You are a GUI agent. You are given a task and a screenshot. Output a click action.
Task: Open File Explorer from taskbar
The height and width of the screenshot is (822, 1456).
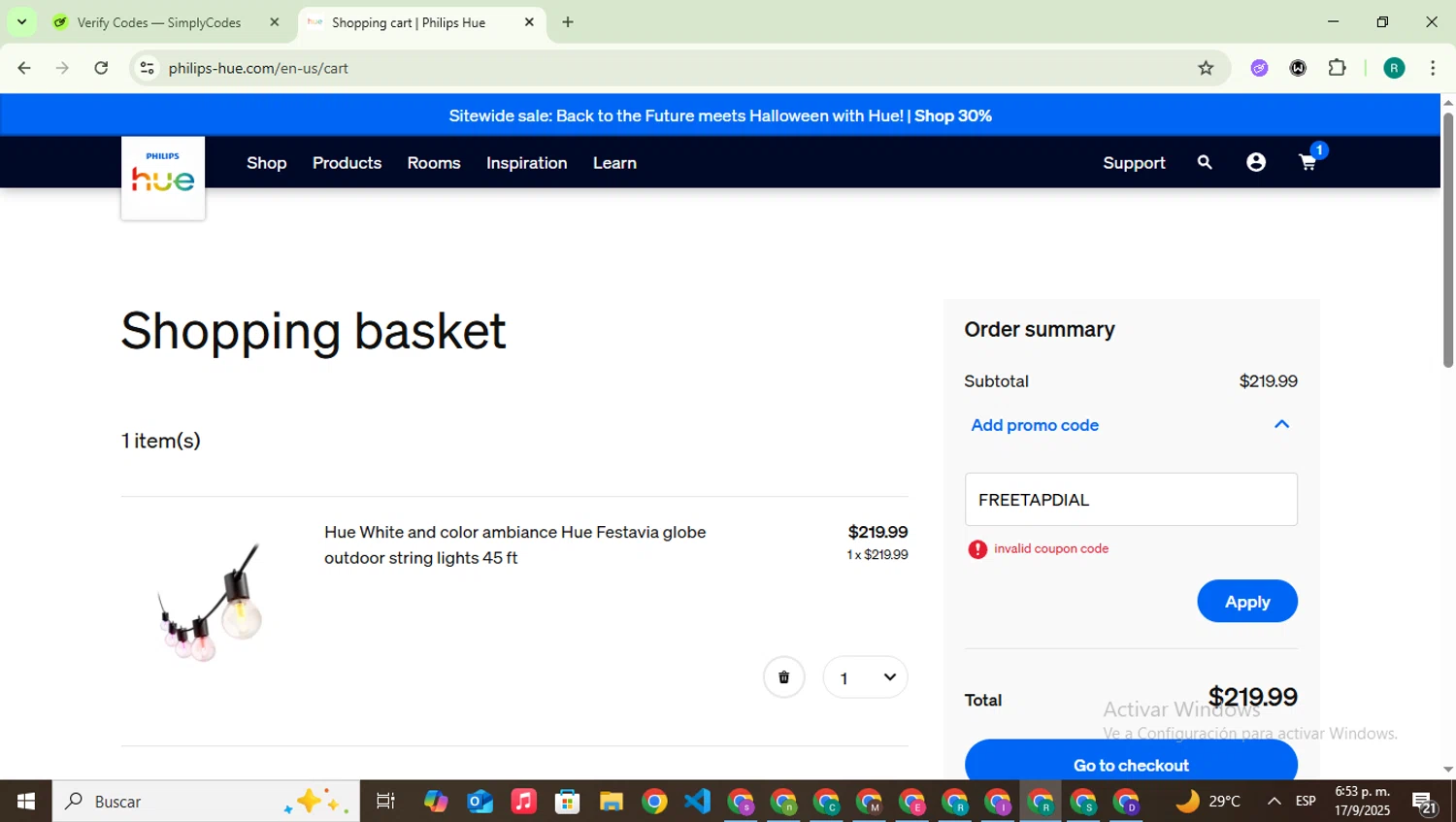tap(611, 802)
